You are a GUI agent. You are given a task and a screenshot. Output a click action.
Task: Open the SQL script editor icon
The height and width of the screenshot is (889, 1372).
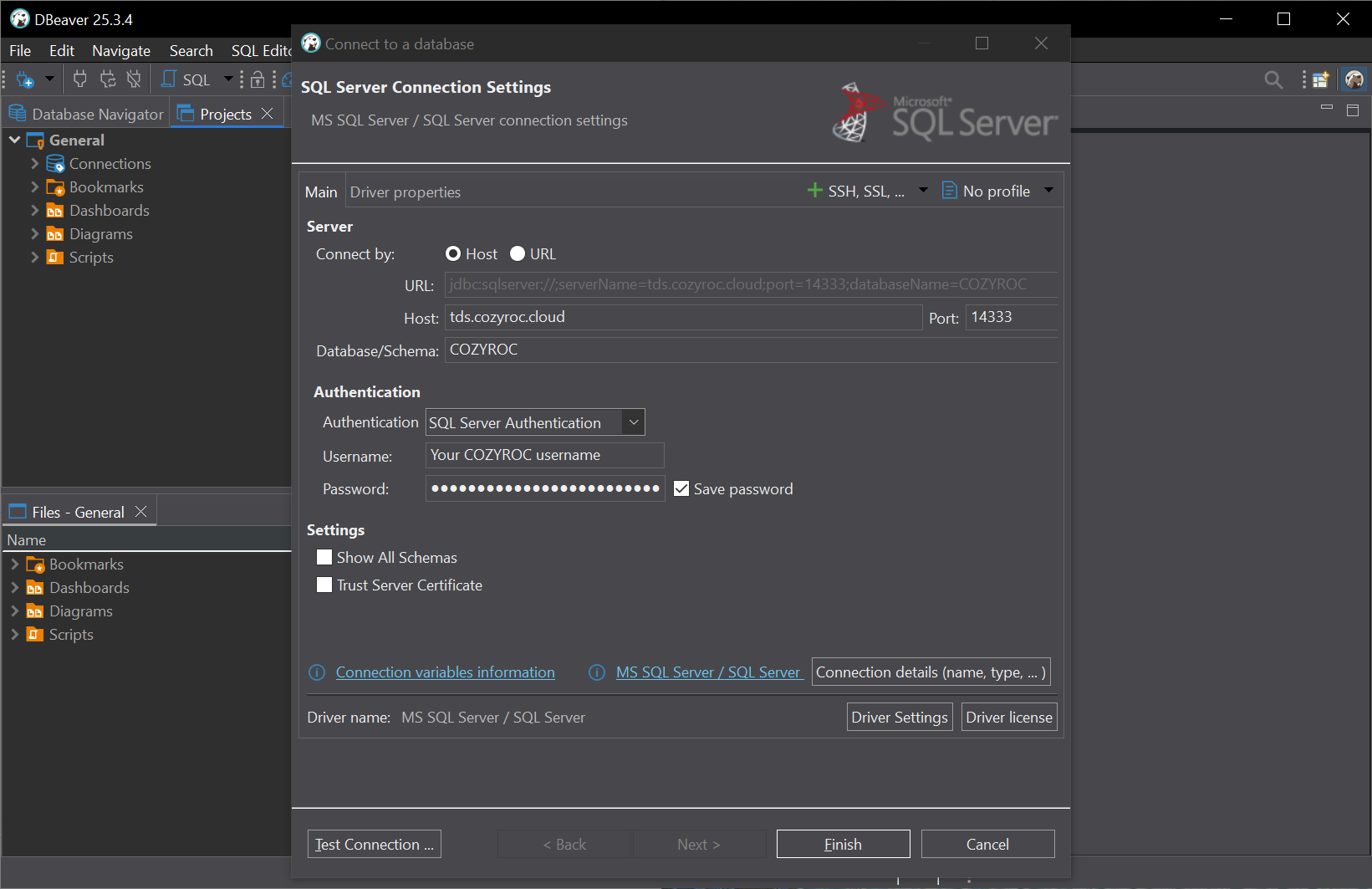(186, 79)
